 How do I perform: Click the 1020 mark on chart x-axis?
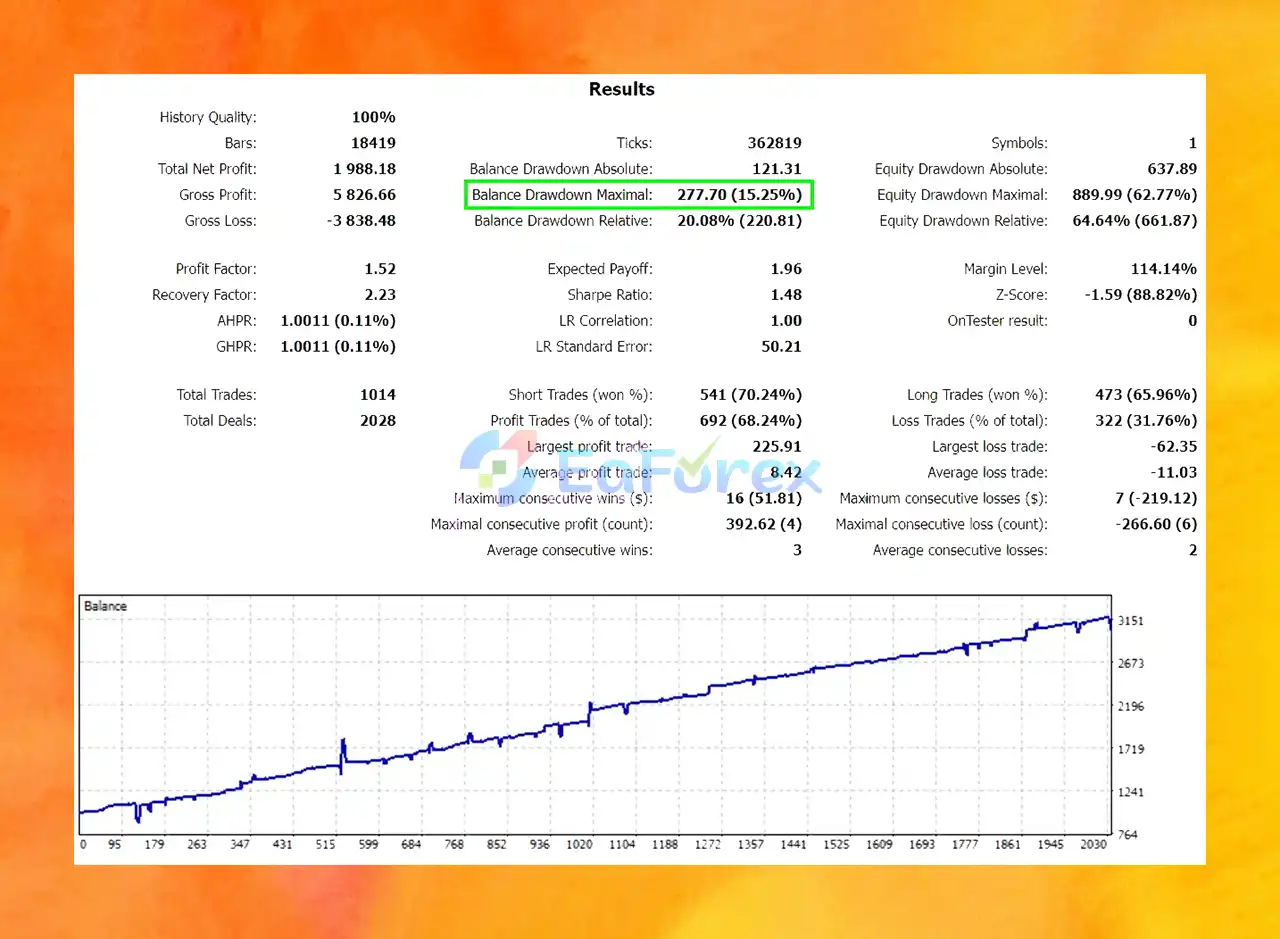point(580,845)
